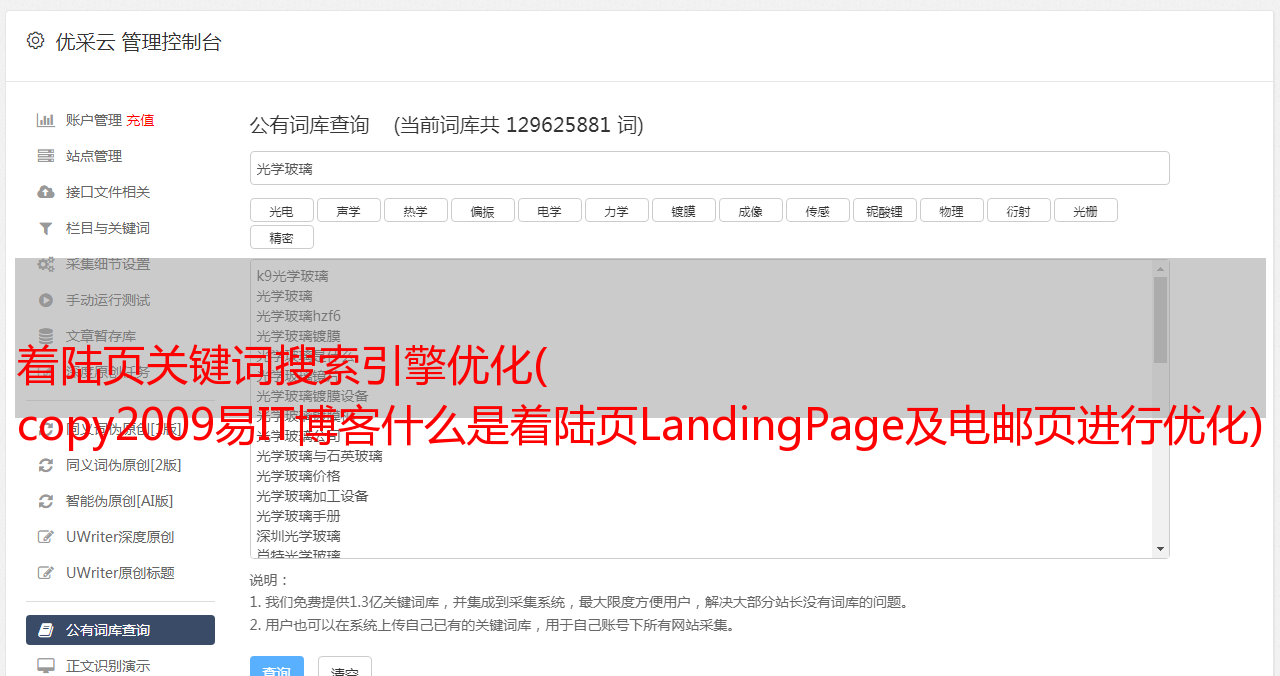This screenshot has height=676, width=1280.
Task: Open UWriter深度原创 in sidebar
Action: 120,537
